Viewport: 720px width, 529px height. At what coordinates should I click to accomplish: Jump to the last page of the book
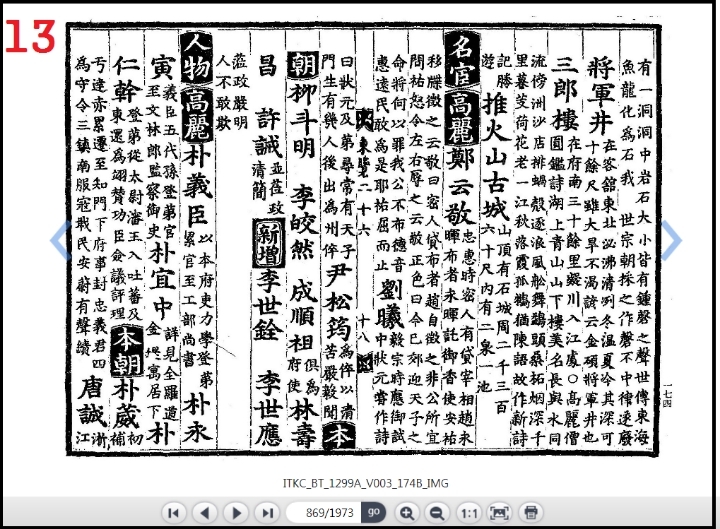coord(268,512)
